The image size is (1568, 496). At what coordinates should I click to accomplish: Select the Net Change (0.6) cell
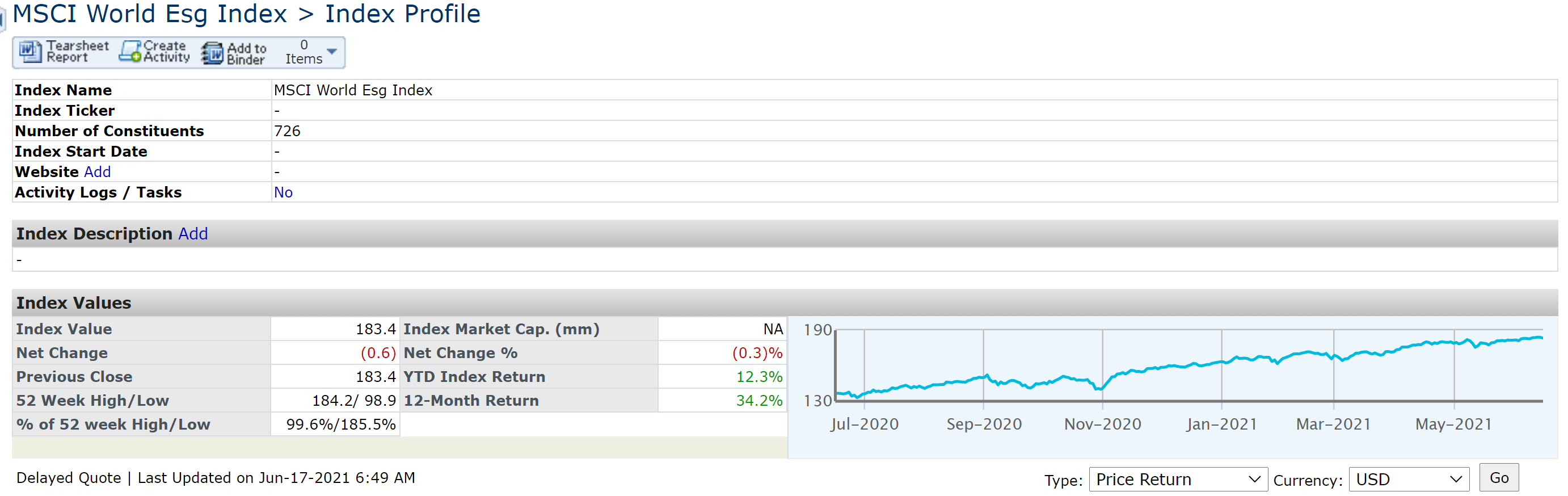pos(335,353)
